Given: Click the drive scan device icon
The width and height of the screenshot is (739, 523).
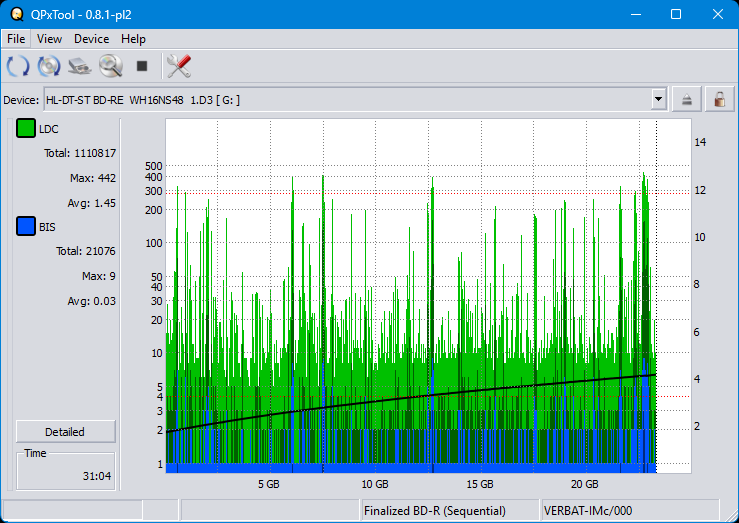Looking at the screenshot, I should click(x=80, y=67).
